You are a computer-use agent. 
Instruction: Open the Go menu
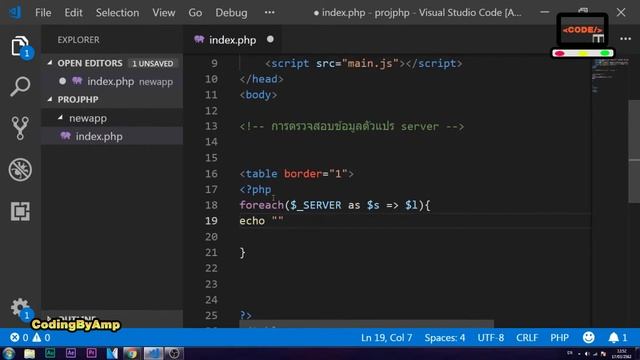[x=195, y=13]
